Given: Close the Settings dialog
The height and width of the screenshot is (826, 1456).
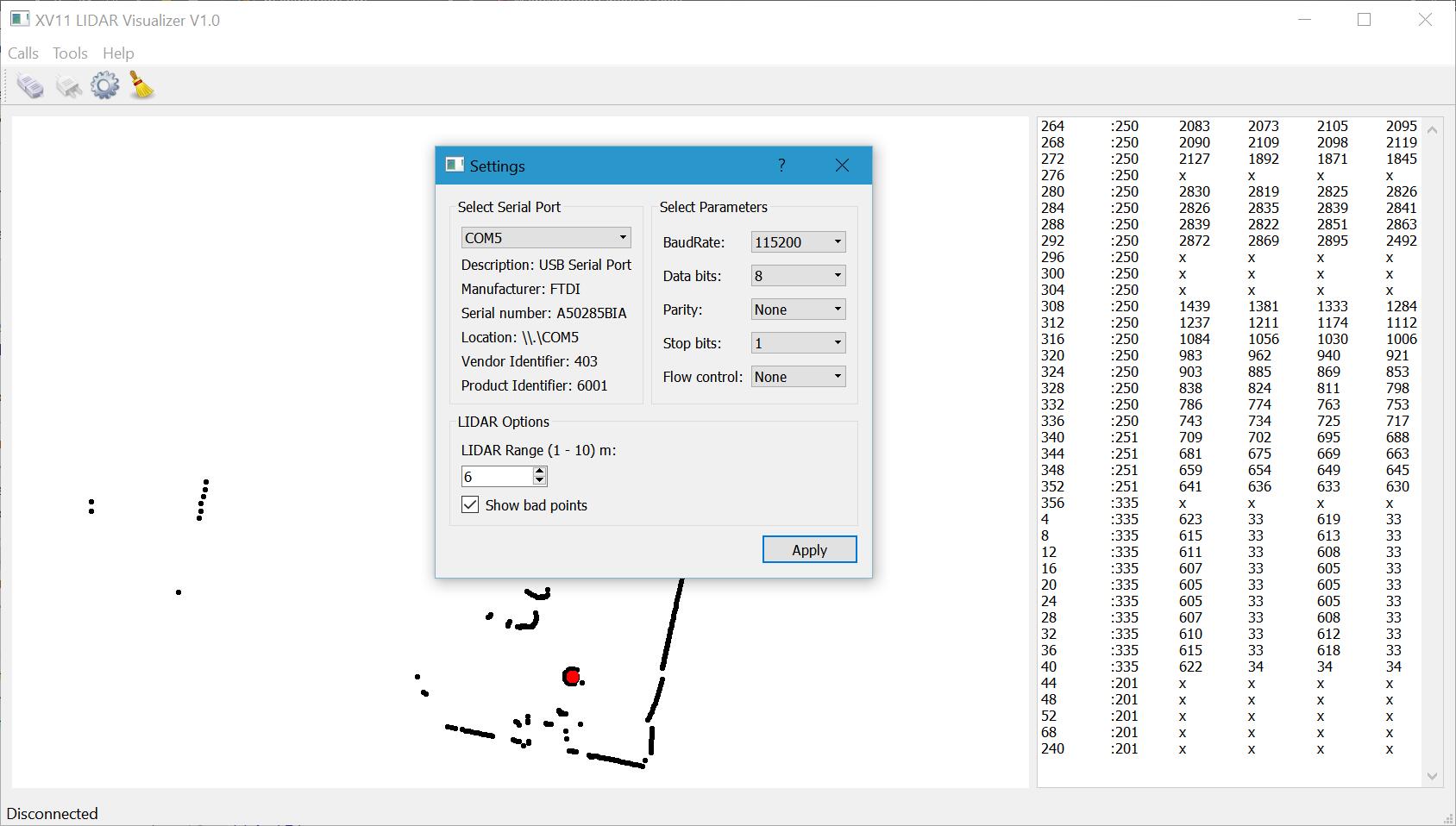Looking at the screenshot, I should pyautogui.click(x=842, y=166).
